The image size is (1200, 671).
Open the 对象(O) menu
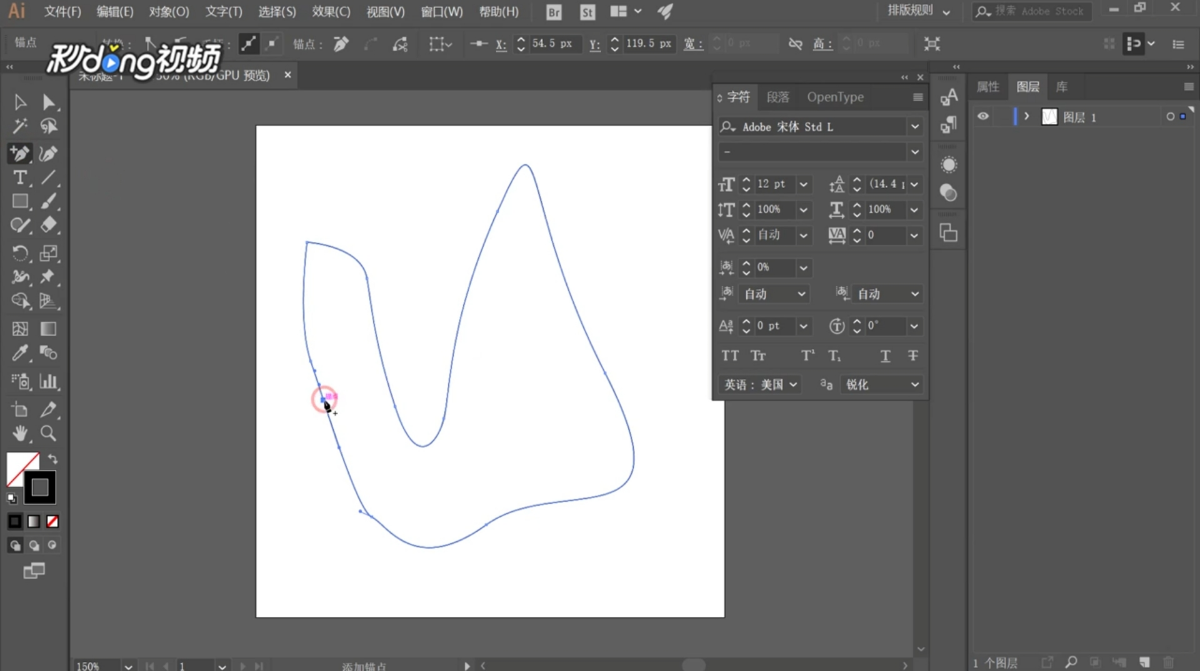tap(168, 12)
